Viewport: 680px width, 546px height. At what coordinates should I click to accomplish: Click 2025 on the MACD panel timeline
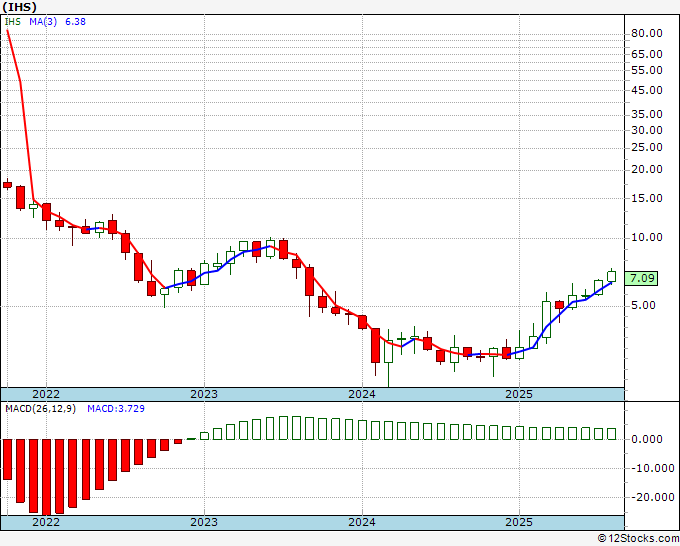[x=519, y=522]
